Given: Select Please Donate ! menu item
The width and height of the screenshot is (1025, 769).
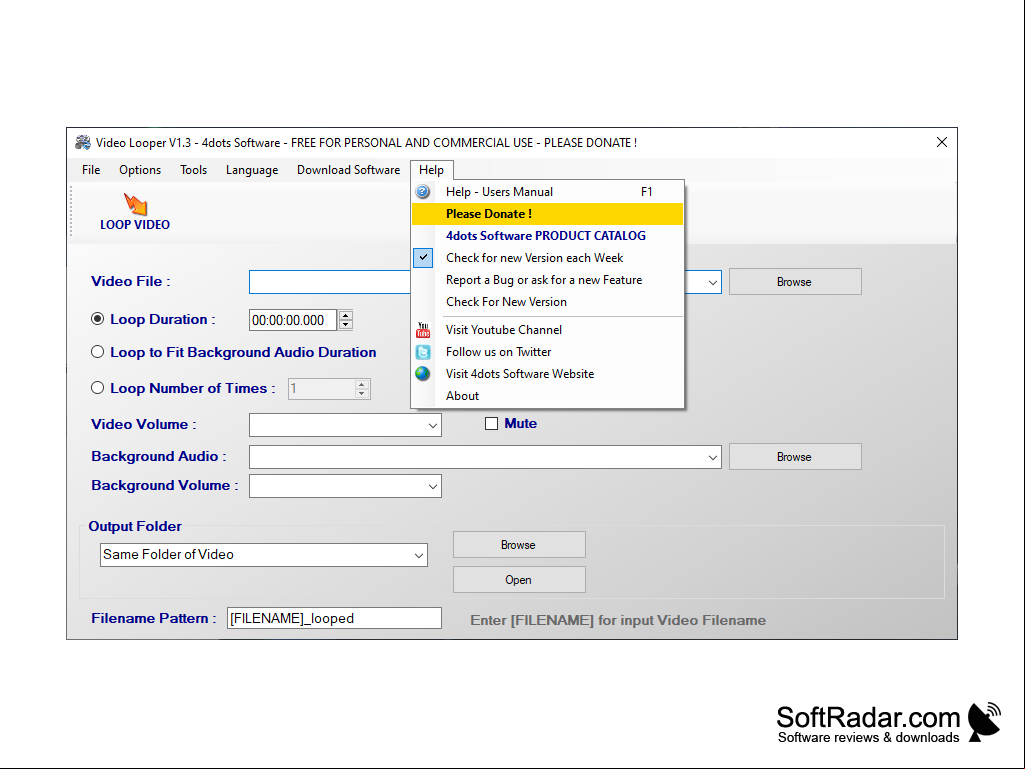Looking at the screenshot, I should point(548,214).
